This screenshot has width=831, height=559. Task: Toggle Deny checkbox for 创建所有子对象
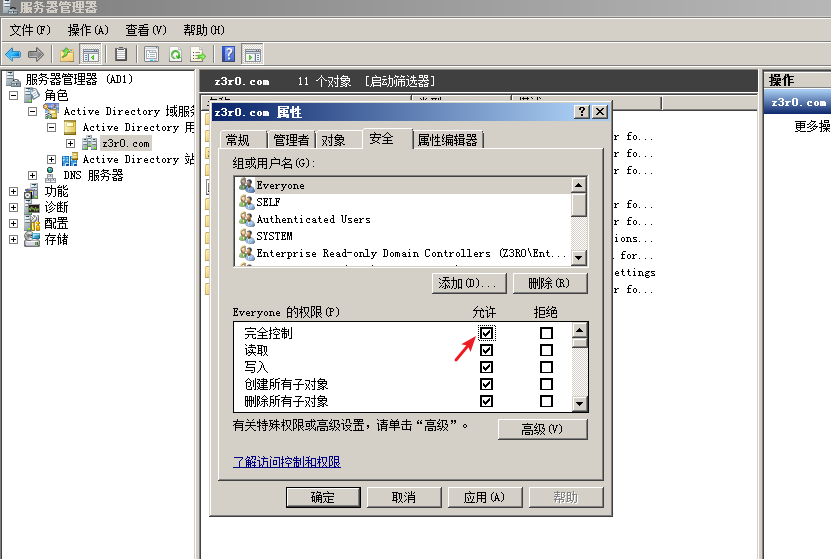click(546, 384)
